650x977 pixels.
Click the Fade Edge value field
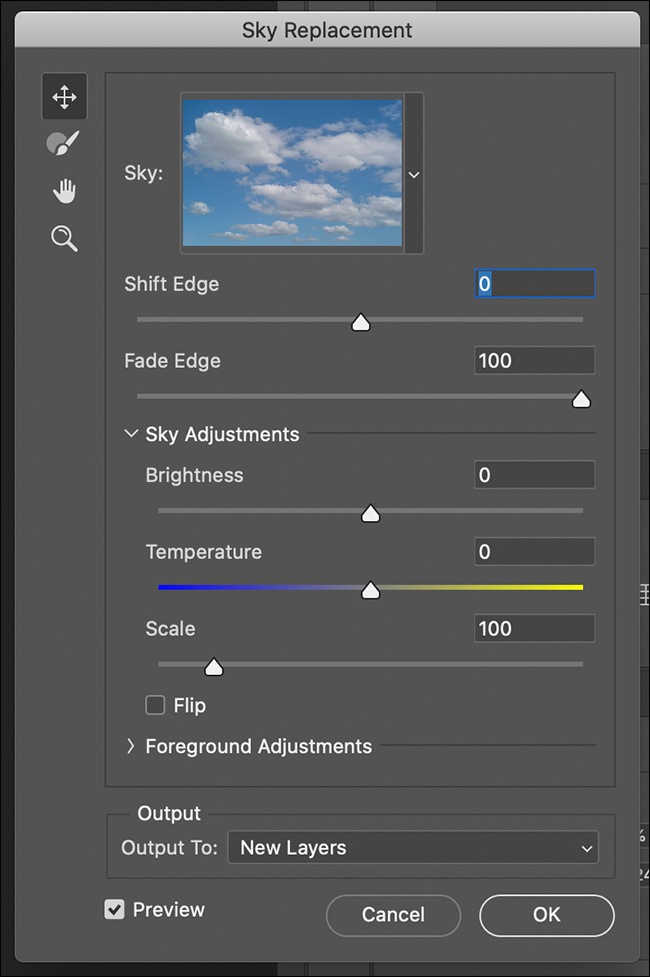[x=534, y=360]
